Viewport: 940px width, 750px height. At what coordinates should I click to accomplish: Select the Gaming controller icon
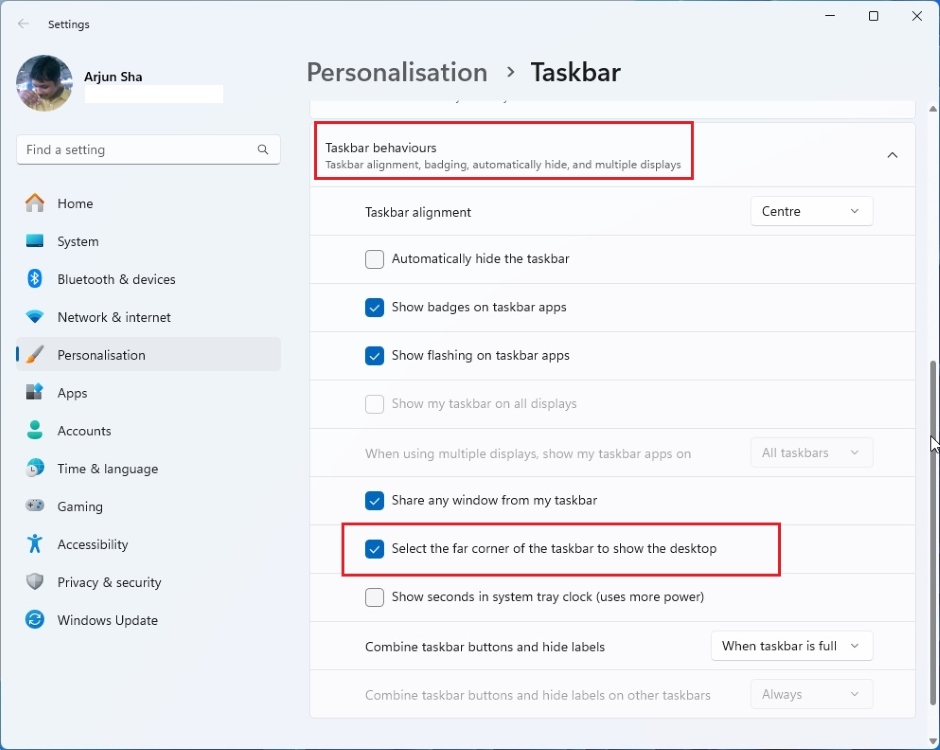[34, 506]
